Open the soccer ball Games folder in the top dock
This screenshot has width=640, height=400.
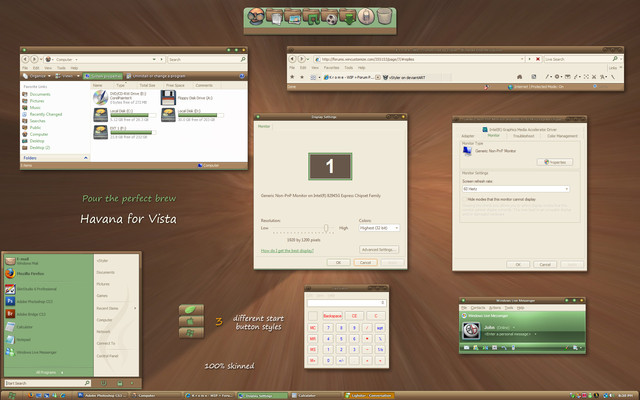pos(330,17)
